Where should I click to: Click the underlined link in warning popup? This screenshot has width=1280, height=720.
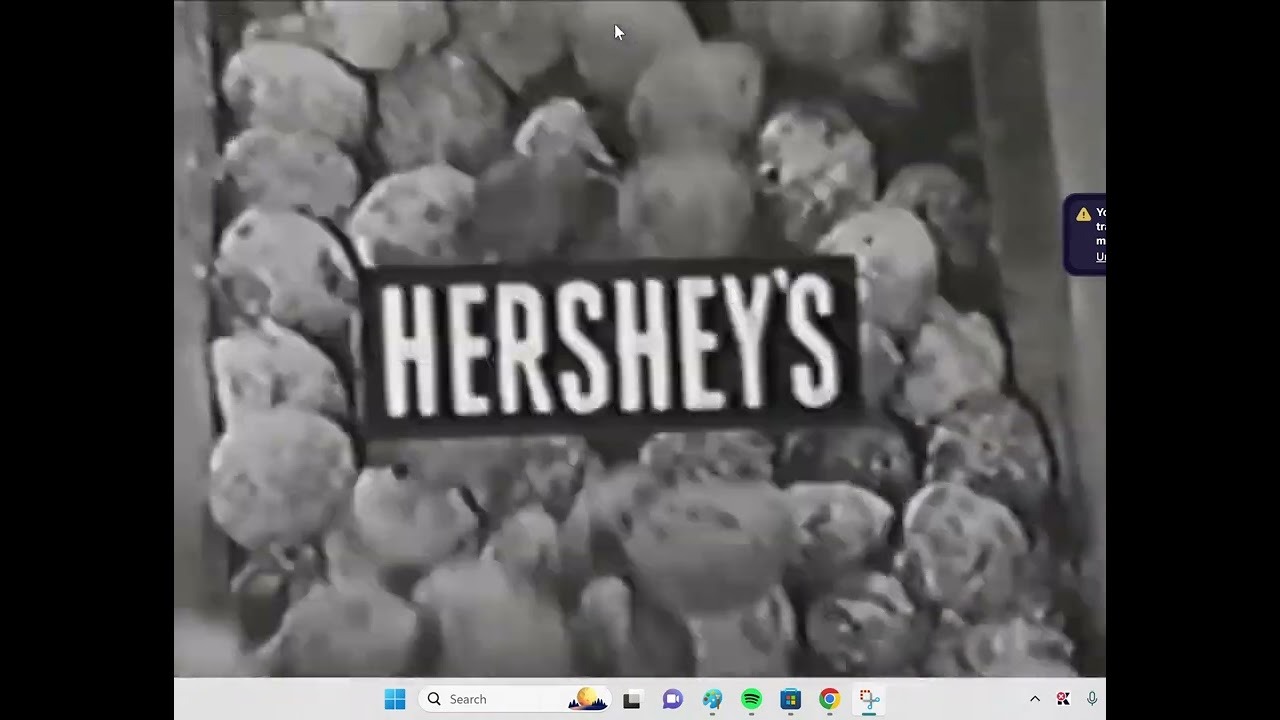1101,257
